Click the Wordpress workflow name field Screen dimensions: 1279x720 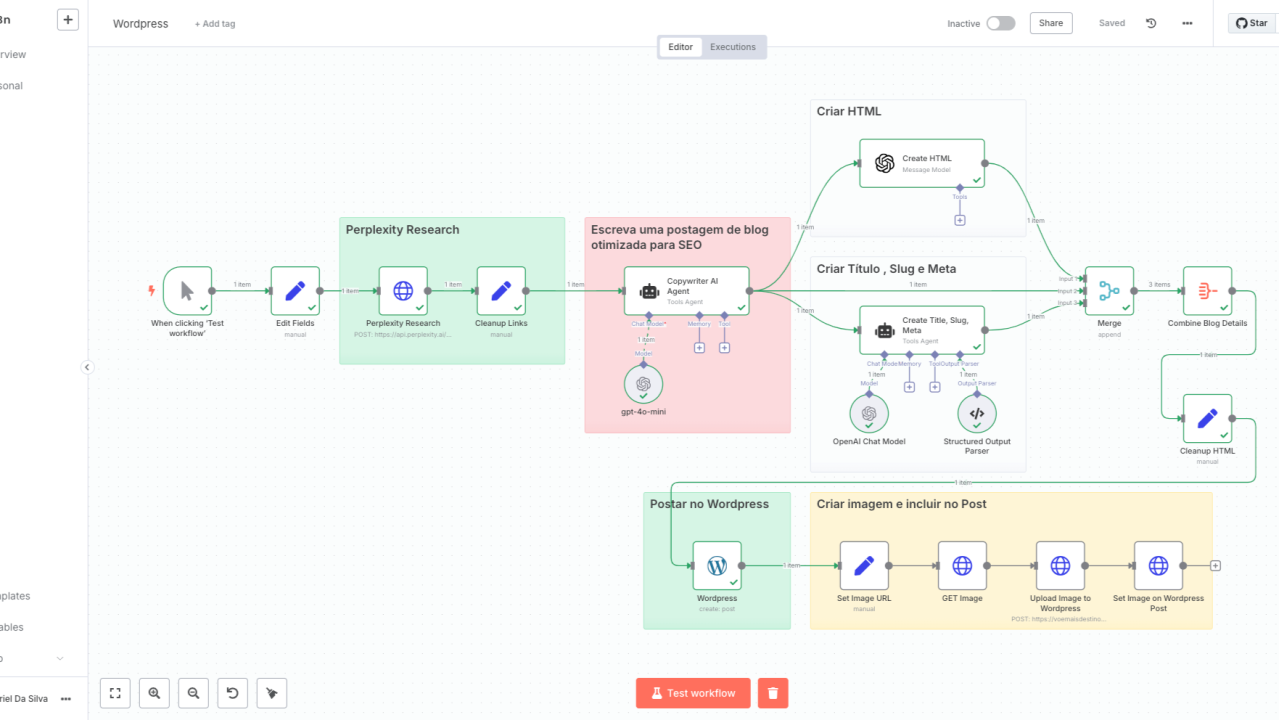[141, 24]
